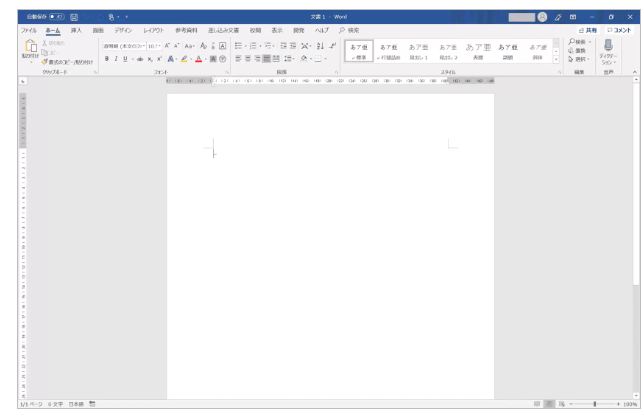The width and height of the screenshot is (644, 419).
Task: Switch to the print layout view button in status bar
Action: pos(551,405)
